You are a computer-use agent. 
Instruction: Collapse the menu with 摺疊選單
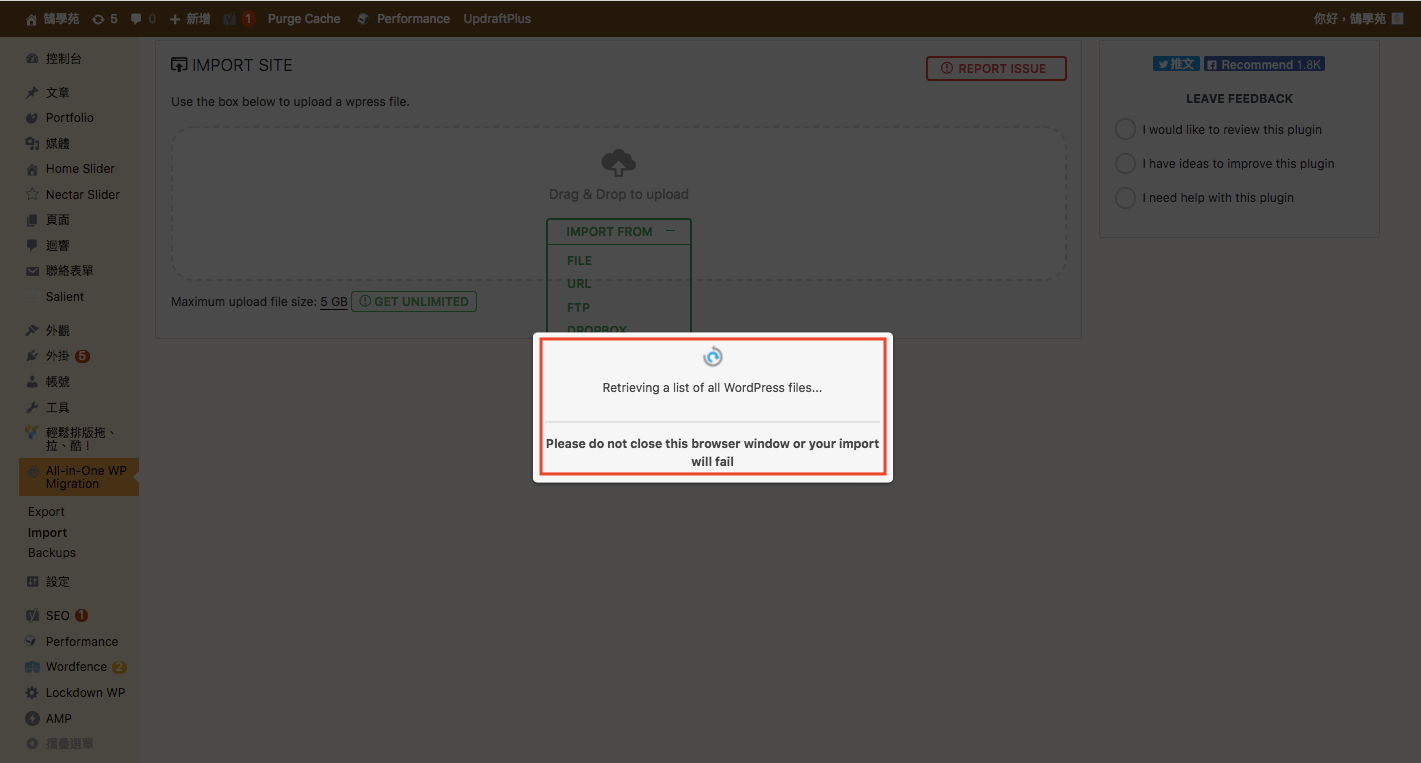(x=59, y=744)
